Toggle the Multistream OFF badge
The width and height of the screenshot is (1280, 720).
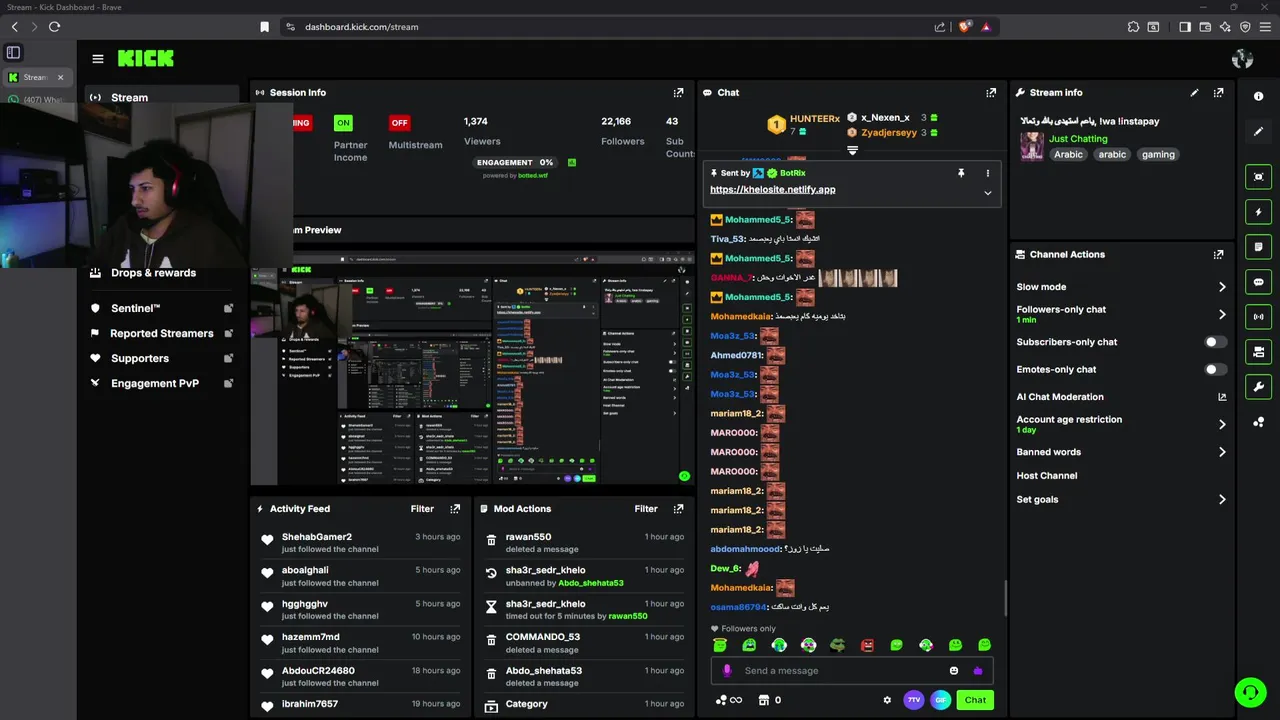pos(399,123)
